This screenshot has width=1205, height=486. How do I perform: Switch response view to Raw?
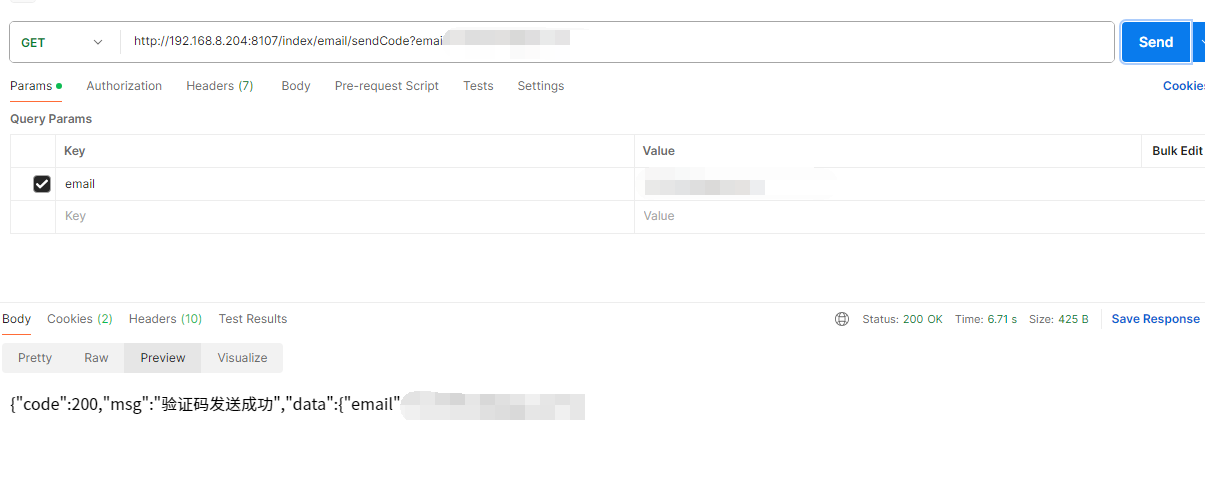[96, 358]
